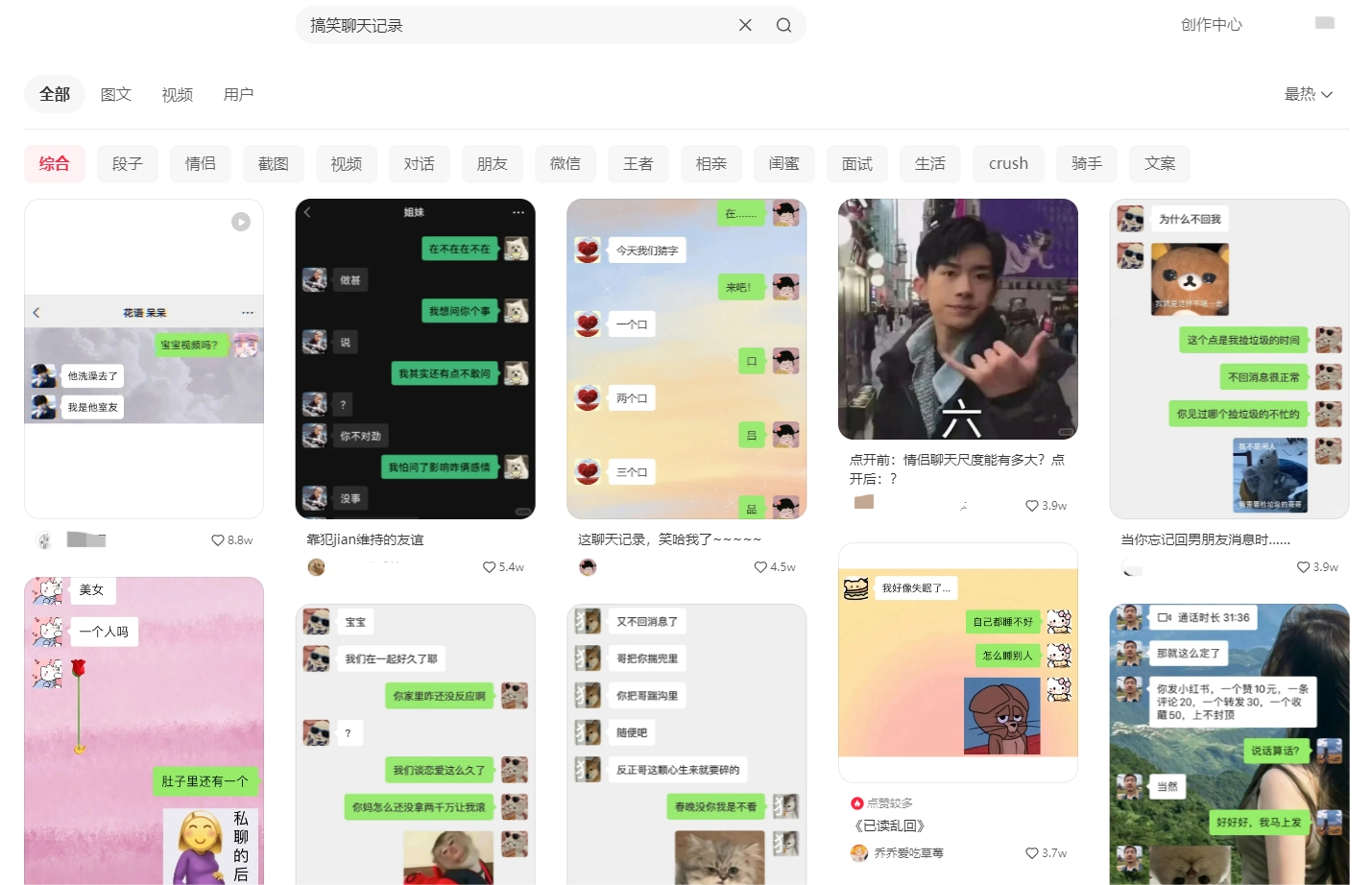Click the profile avatar icon at top right
This screenshot has width=1372, height=885.
1325,23
